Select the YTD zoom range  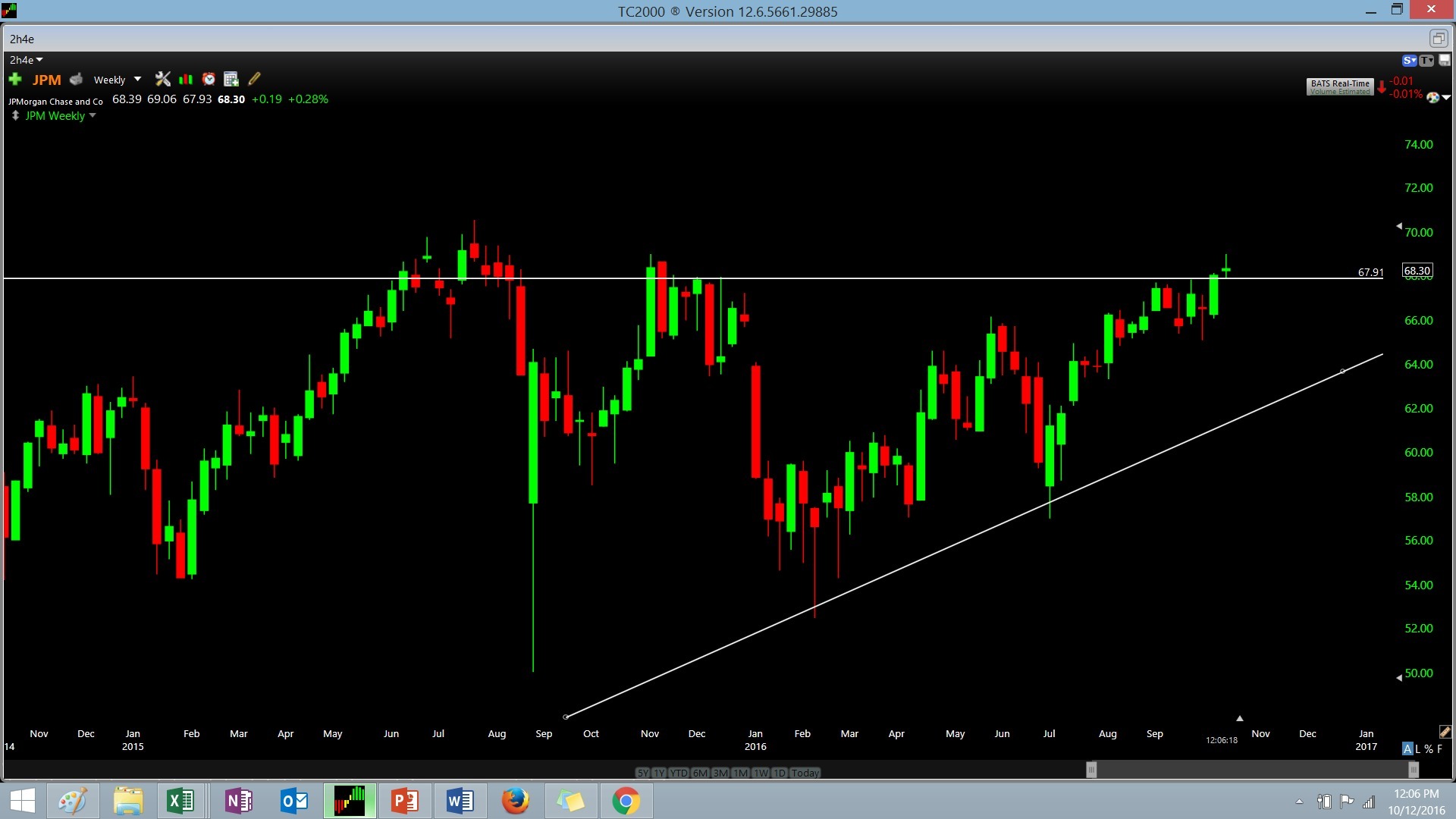coord(679,773)
